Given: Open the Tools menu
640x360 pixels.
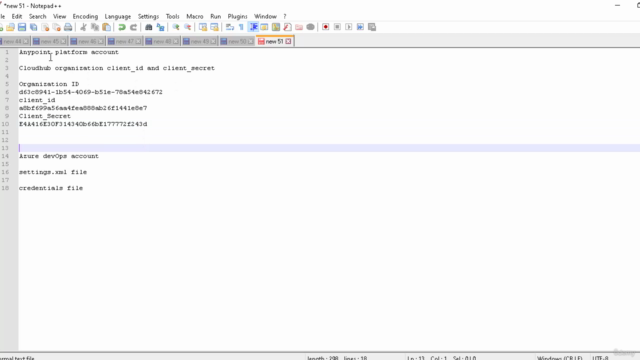Looking at the screenshot, I should tap(172, 16).
